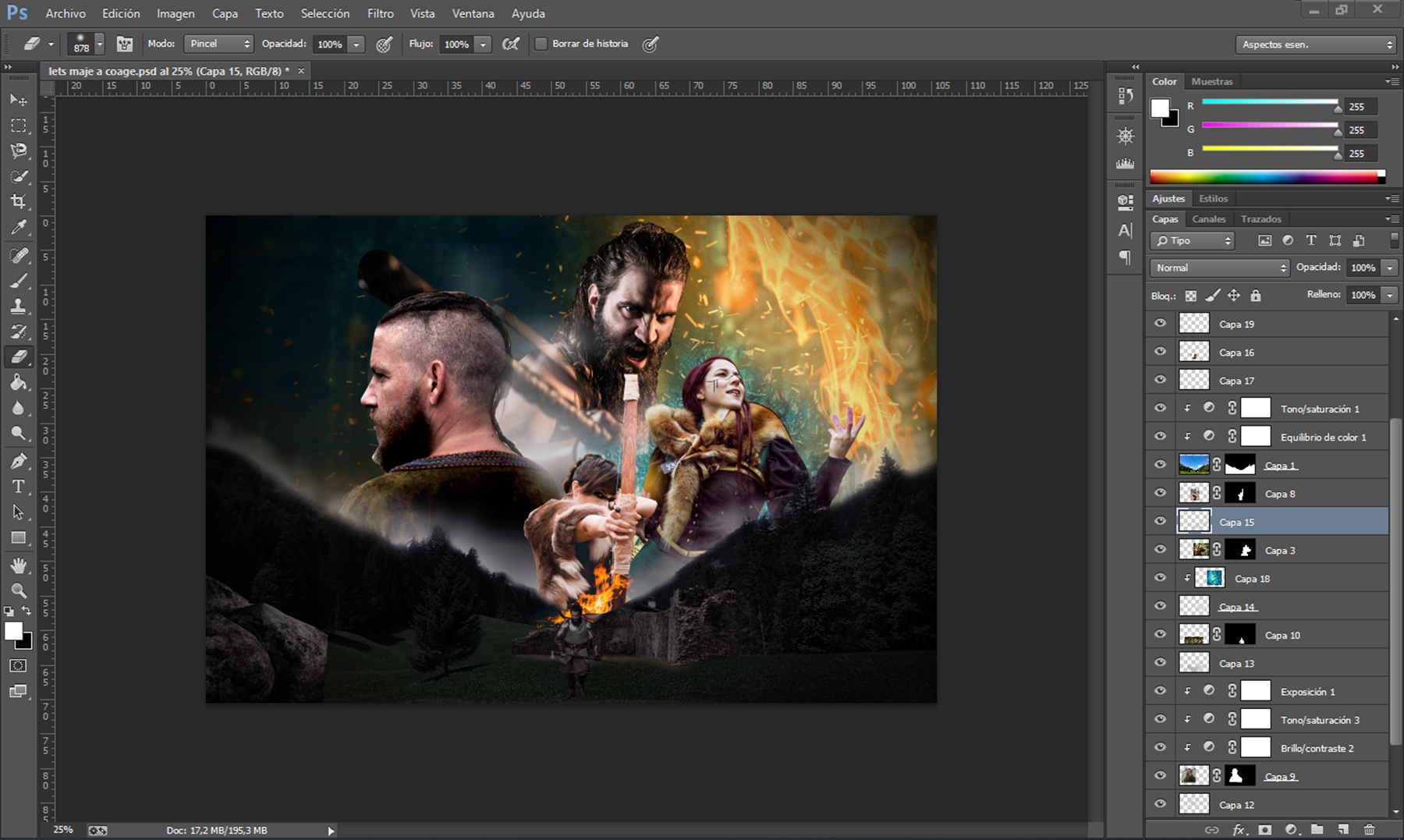Hide the Capa 18 layer
Screen dimensions: 1404x840
(1161, 578)
